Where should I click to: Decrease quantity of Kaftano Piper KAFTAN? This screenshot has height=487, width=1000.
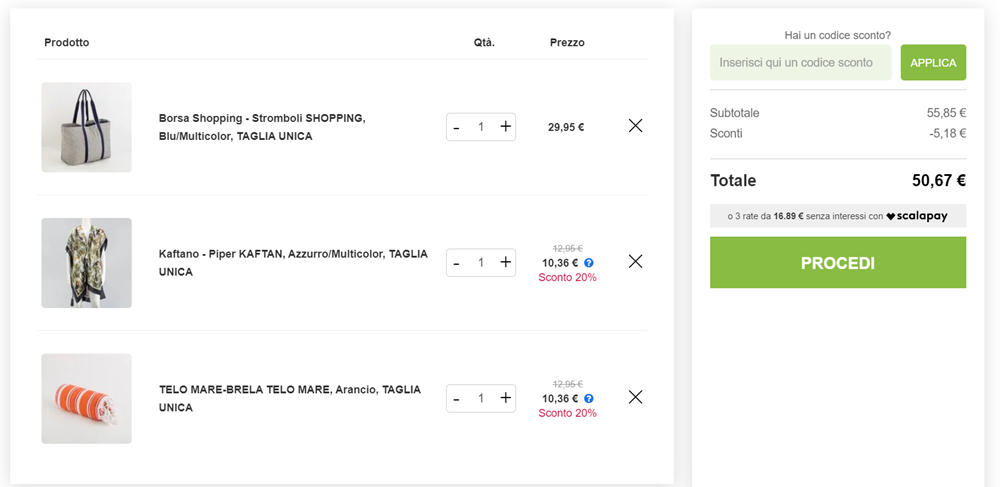pos(456,263)
